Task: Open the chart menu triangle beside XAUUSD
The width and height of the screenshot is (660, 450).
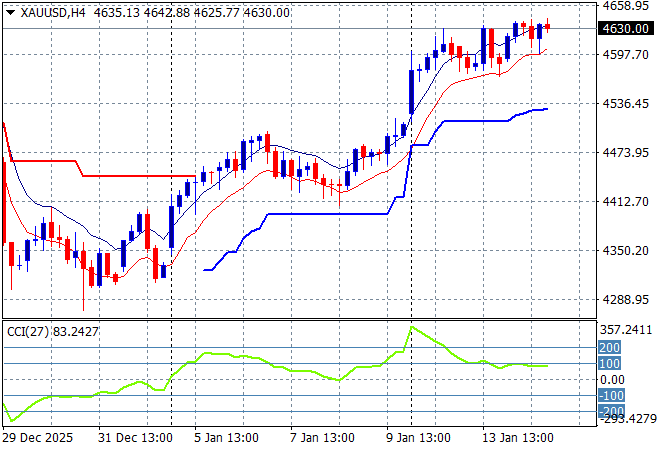Action: tap(11, 13)
